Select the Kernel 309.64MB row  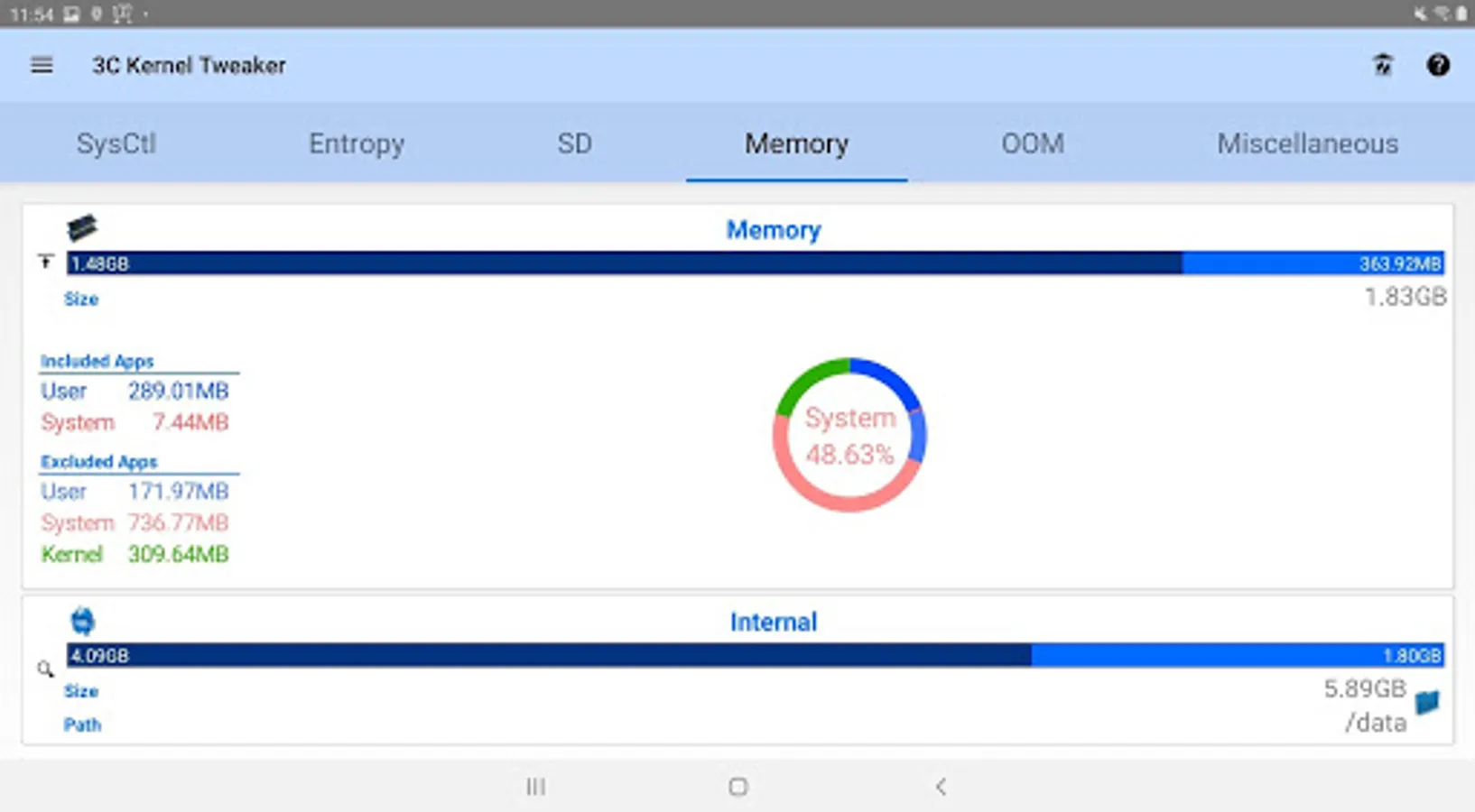[135, 554]
